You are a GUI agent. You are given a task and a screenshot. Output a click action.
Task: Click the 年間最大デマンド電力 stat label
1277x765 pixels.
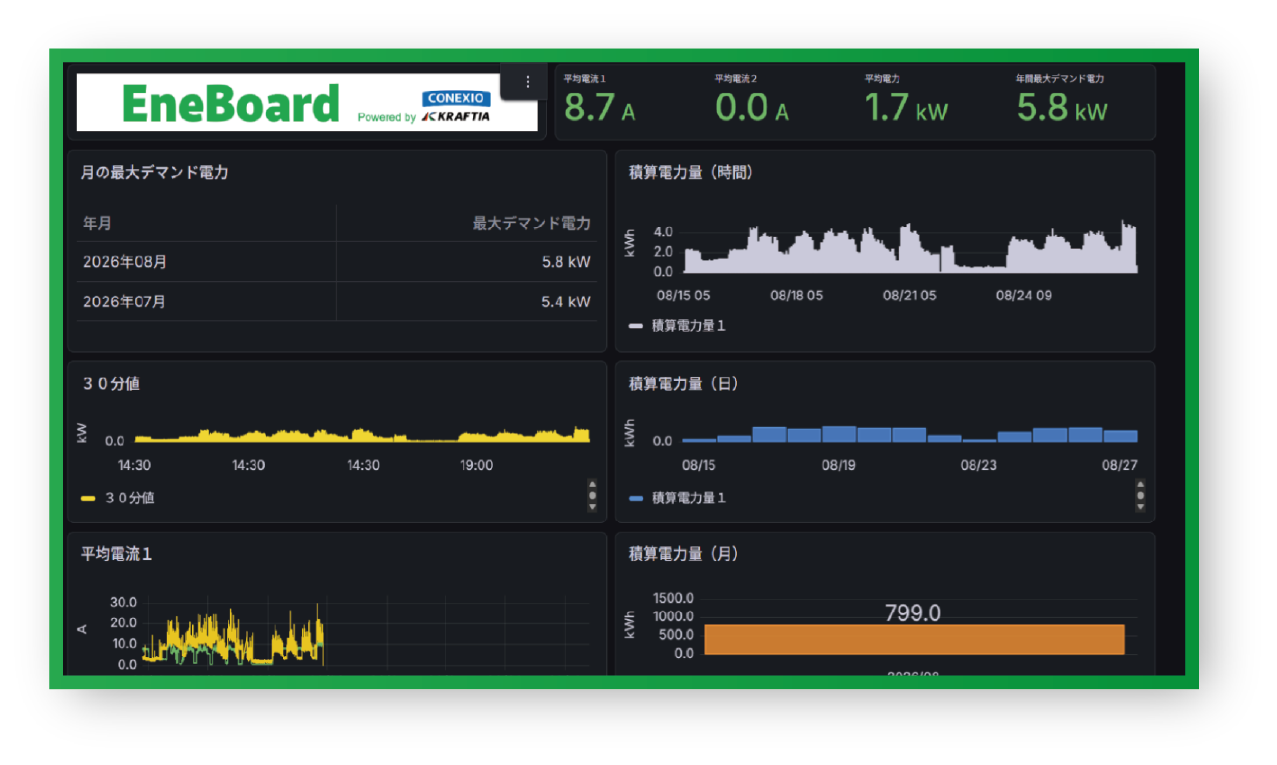(x=1060, y=78)
